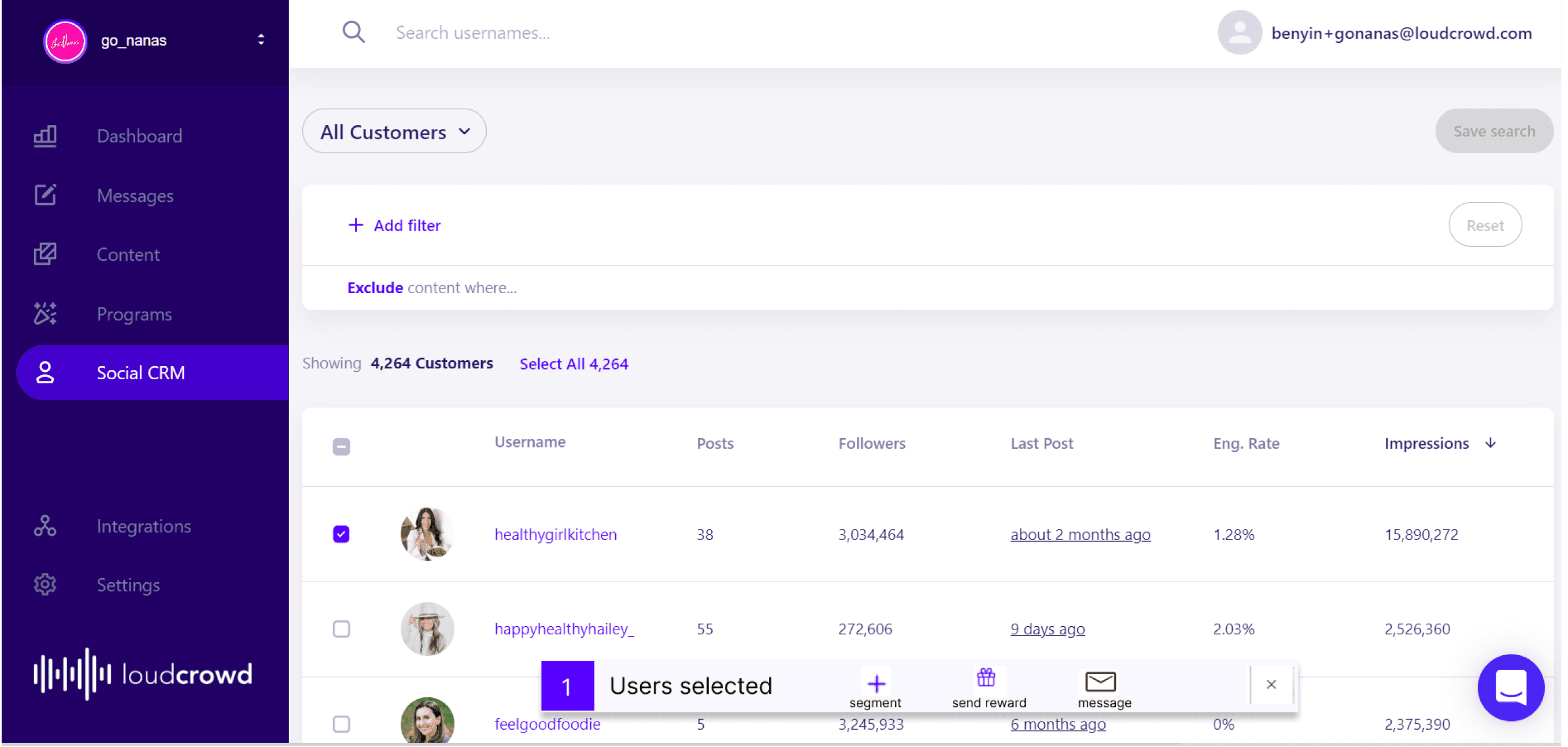1568x747 pixels.
Task: Click the Add filter button
Action: [394, 225]
